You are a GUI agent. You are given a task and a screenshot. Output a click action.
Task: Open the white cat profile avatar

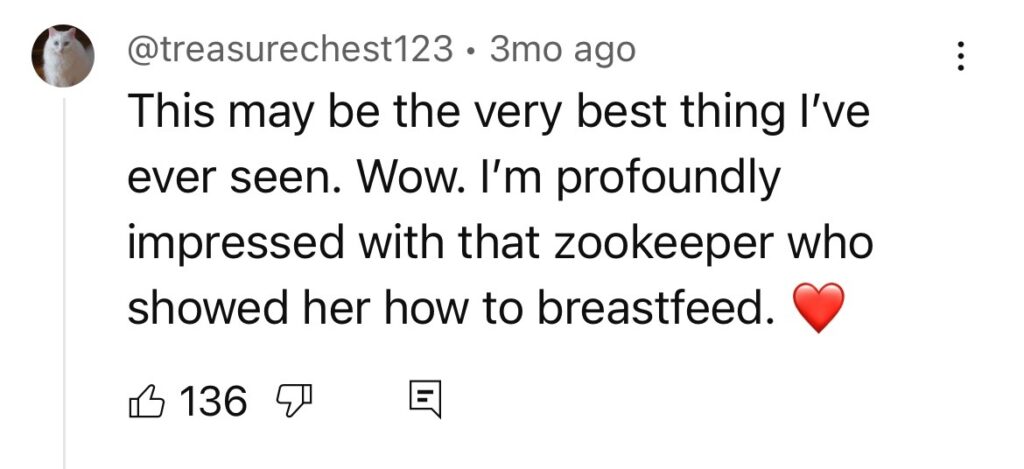(65, 56)
